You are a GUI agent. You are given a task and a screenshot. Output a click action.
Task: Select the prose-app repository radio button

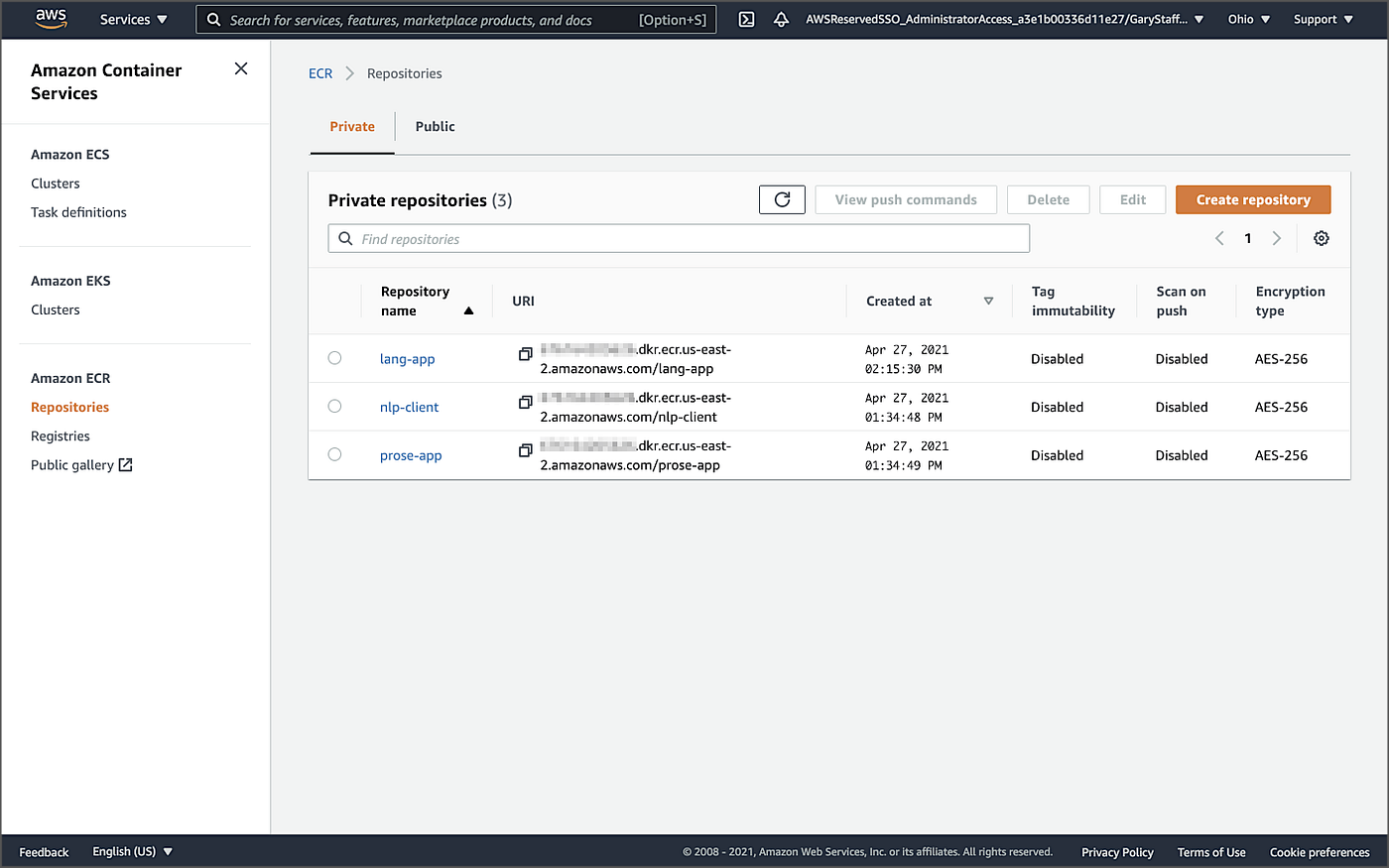[334, 454]
